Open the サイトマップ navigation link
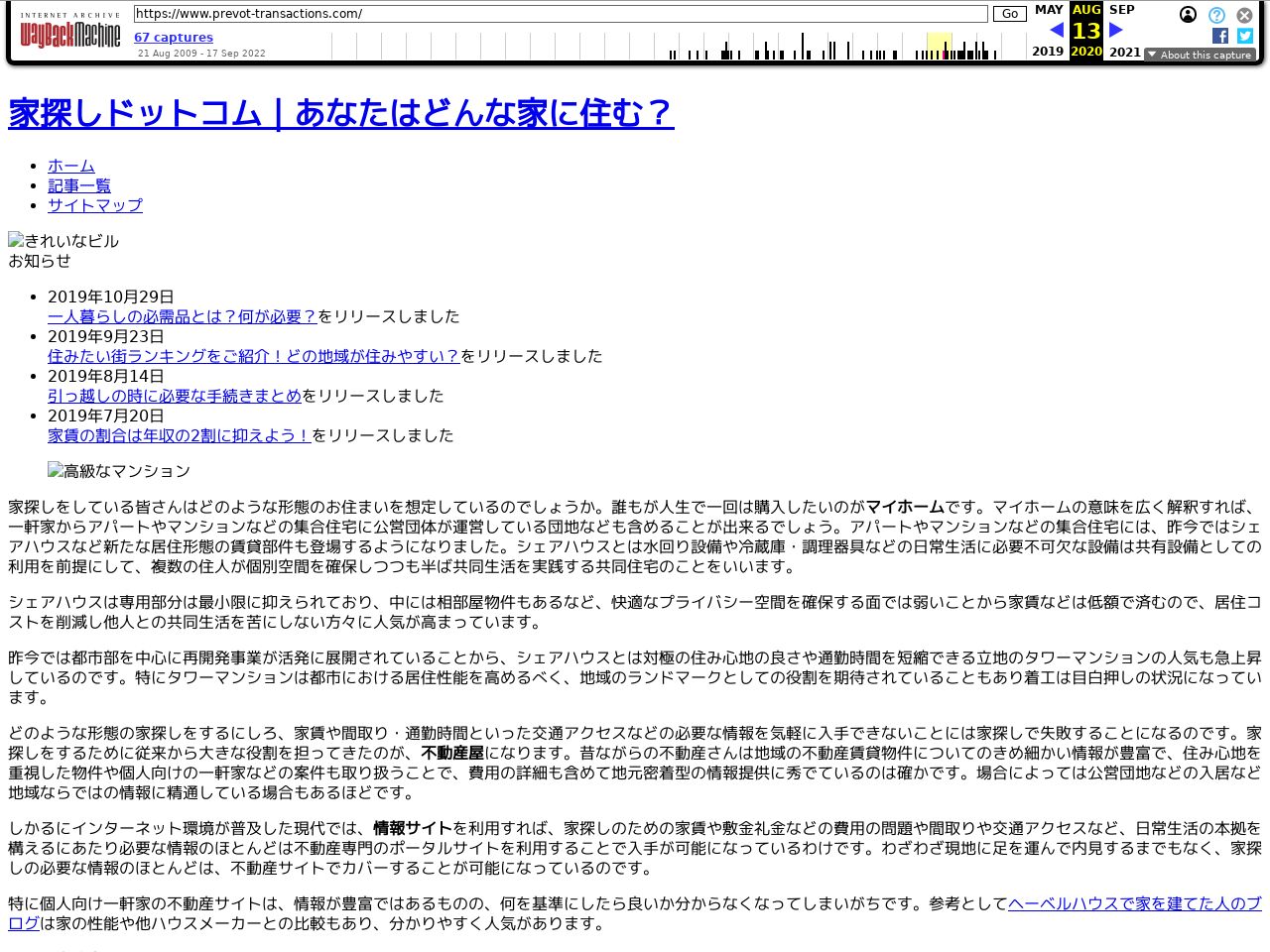The height and width of the screenshot is (952, 1270). [x=95, y=205]
